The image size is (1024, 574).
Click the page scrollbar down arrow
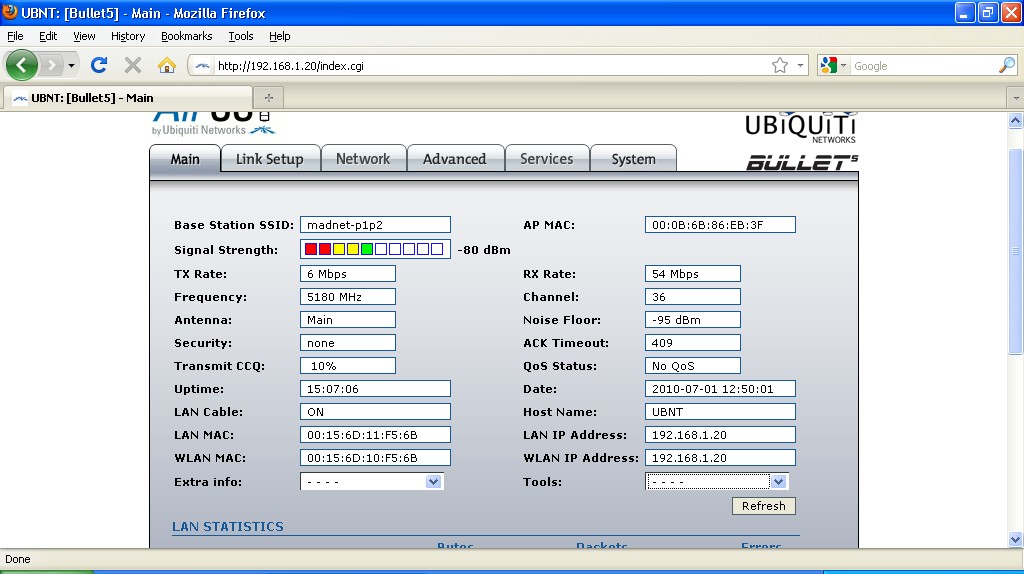point(1015,539)
